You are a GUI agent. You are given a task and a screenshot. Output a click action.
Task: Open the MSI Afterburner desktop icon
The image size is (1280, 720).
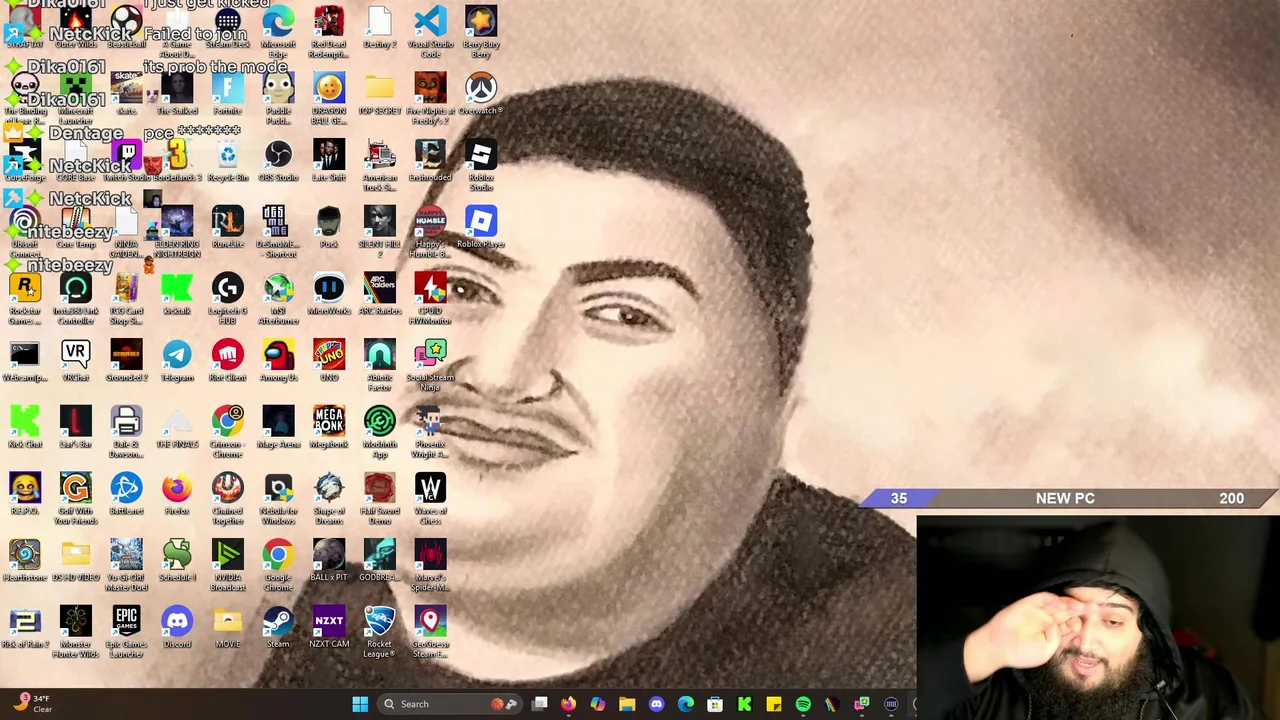click(x=278, y=298)
